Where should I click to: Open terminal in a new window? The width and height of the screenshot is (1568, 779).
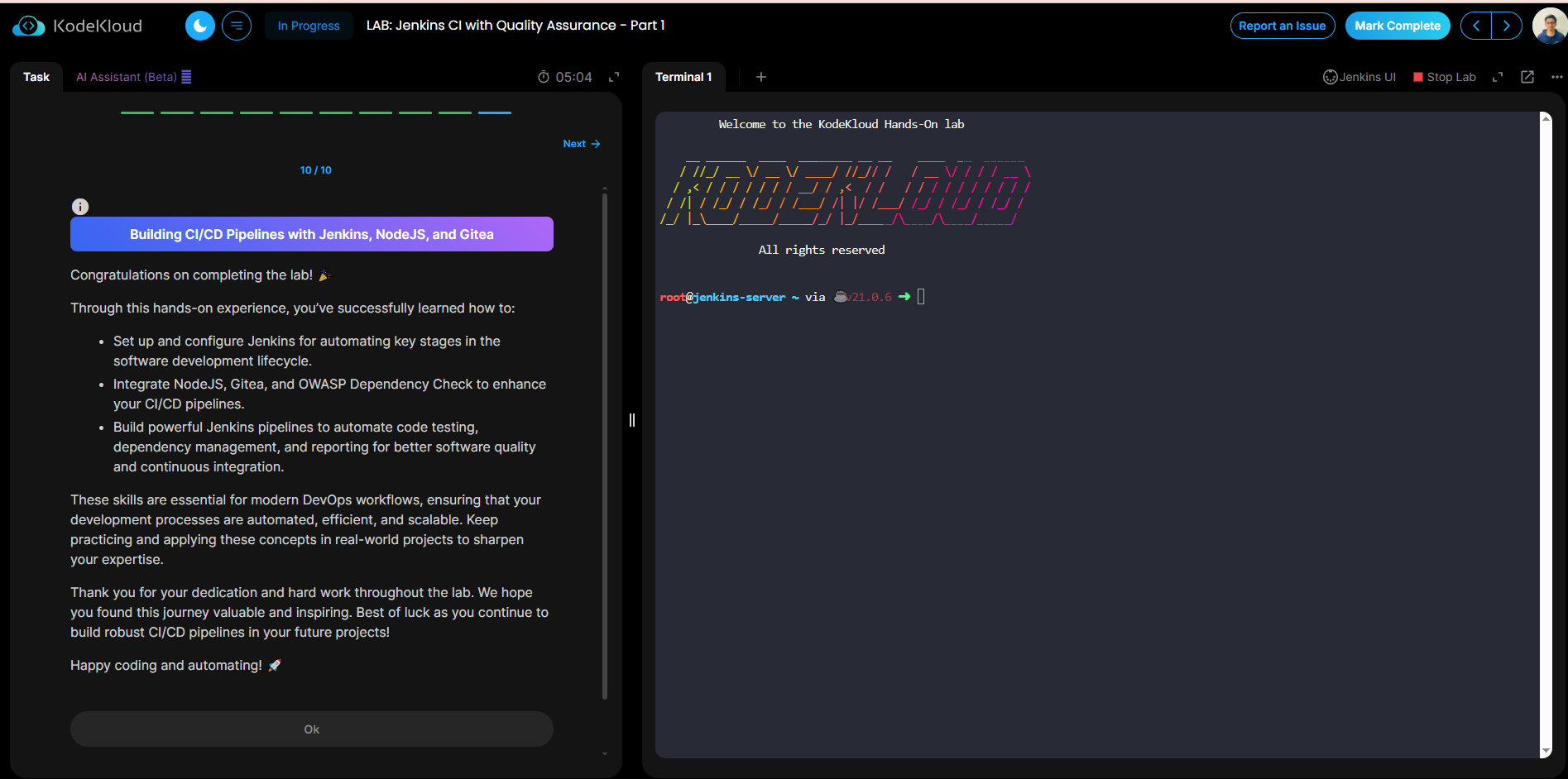[x=1527, y=77]
